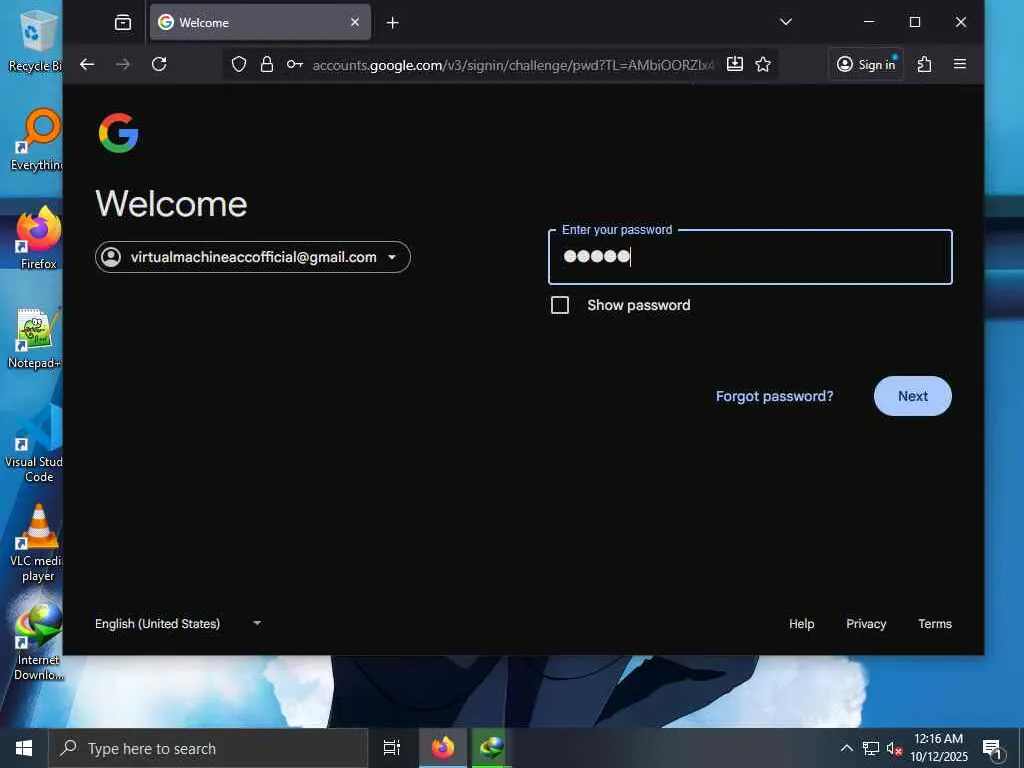Image resolution: width=1024 pixels, height=768 pixels.
Task: Open the Firefox View icon beside tabs
Action: (123, 23)
